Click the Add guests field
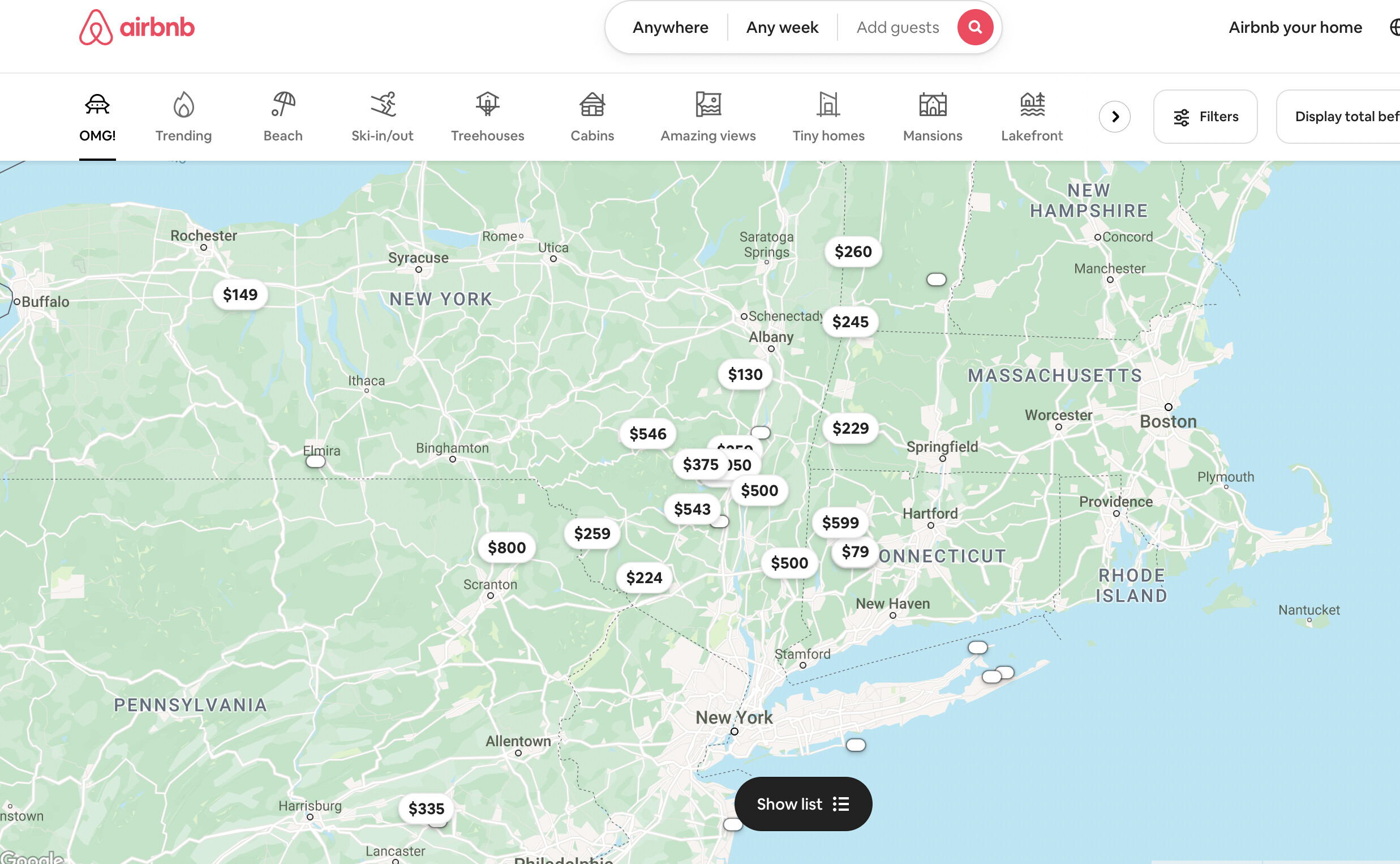 pyautogui.click(x=897, y=27)
